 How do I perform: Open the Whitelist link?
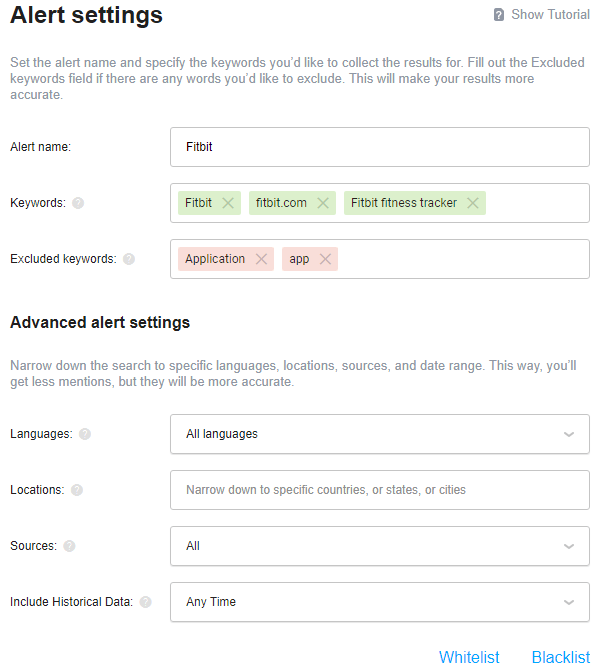click(x=469, y=657)
